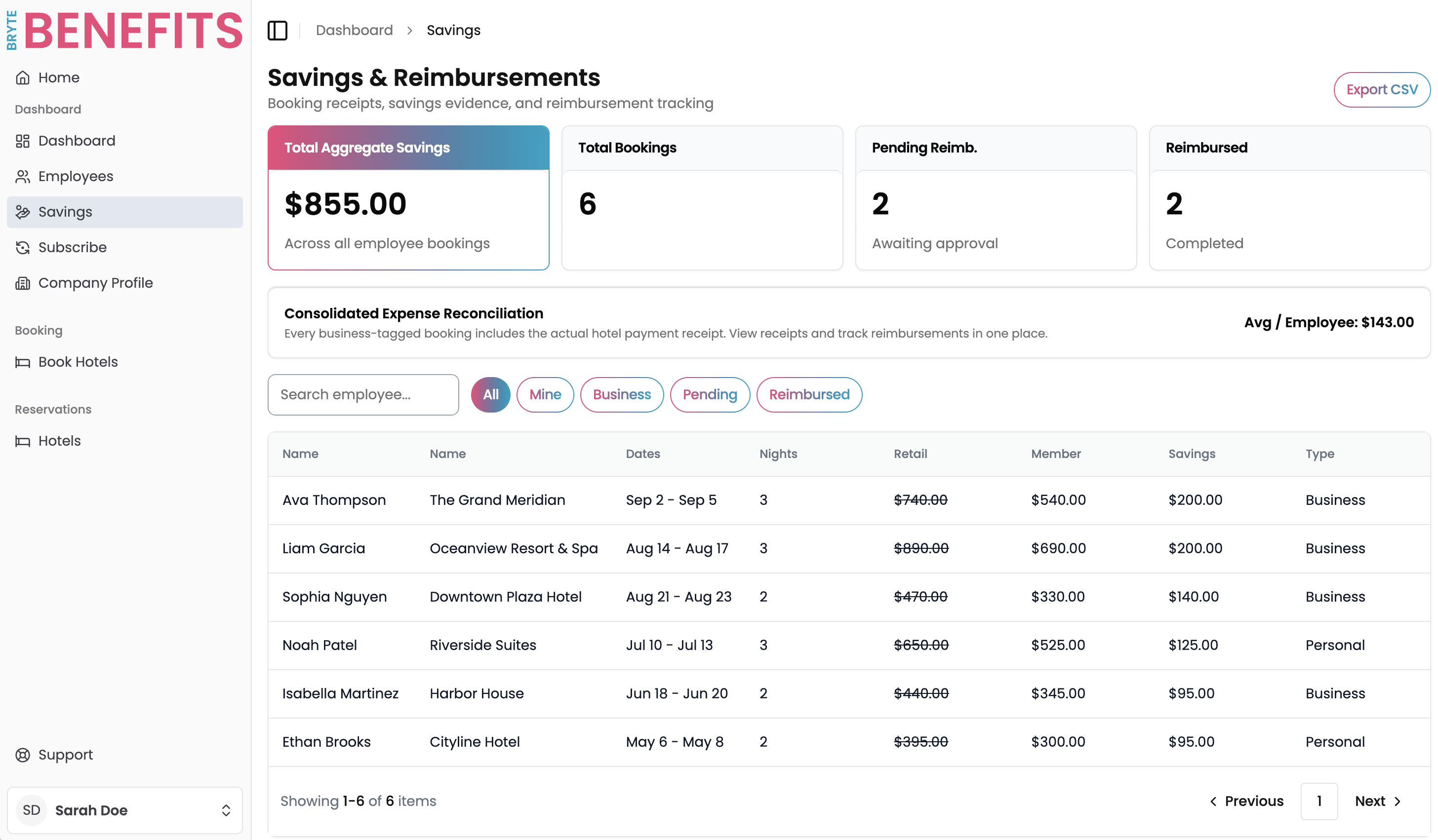
Task: Click the Hotels bed icon under Reservations
Action: 23,441
